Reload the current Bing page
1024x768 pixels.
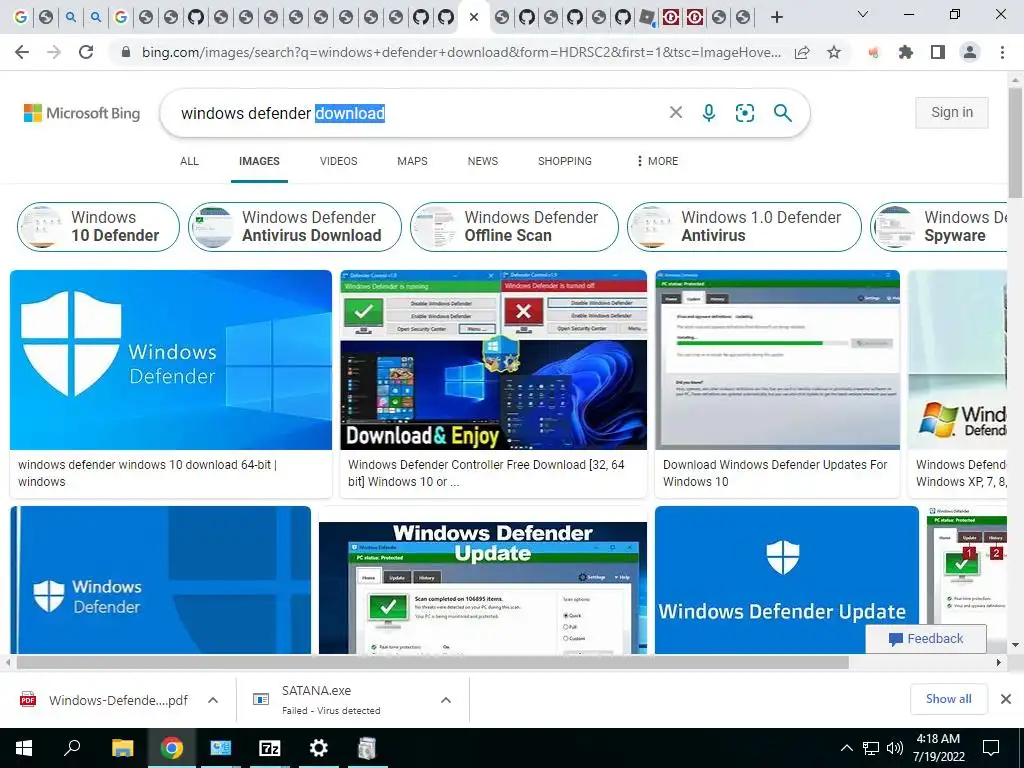[x=86, y=52]
